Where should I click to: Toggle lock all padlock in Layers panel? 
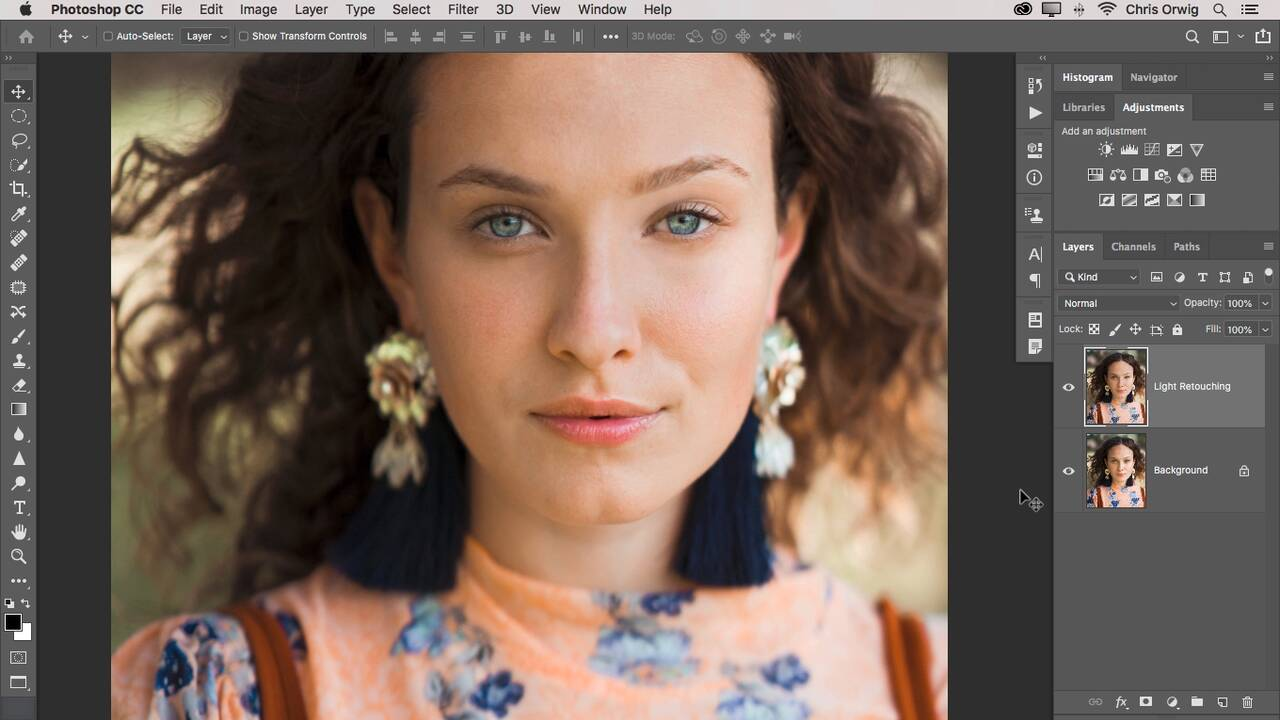tap(1177, 329)
